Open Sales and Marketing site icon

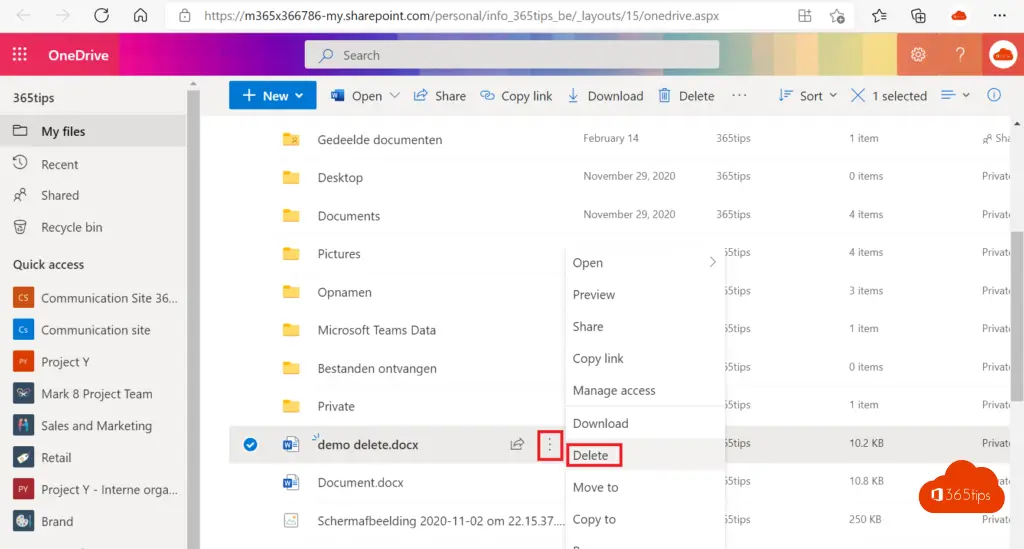(x=24, y=426)
